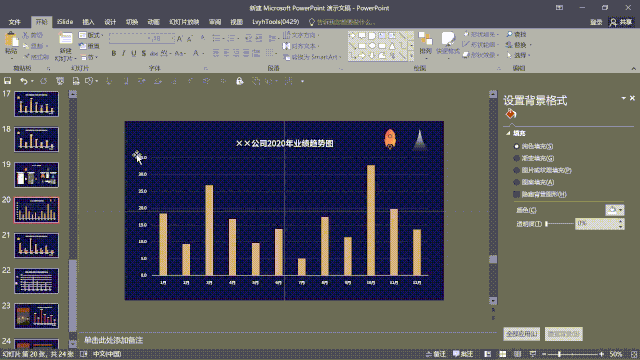The width and height of the screenshot is (640, 360).
Task: Open the Insert (插入) tab
Action: coord(88,22)
